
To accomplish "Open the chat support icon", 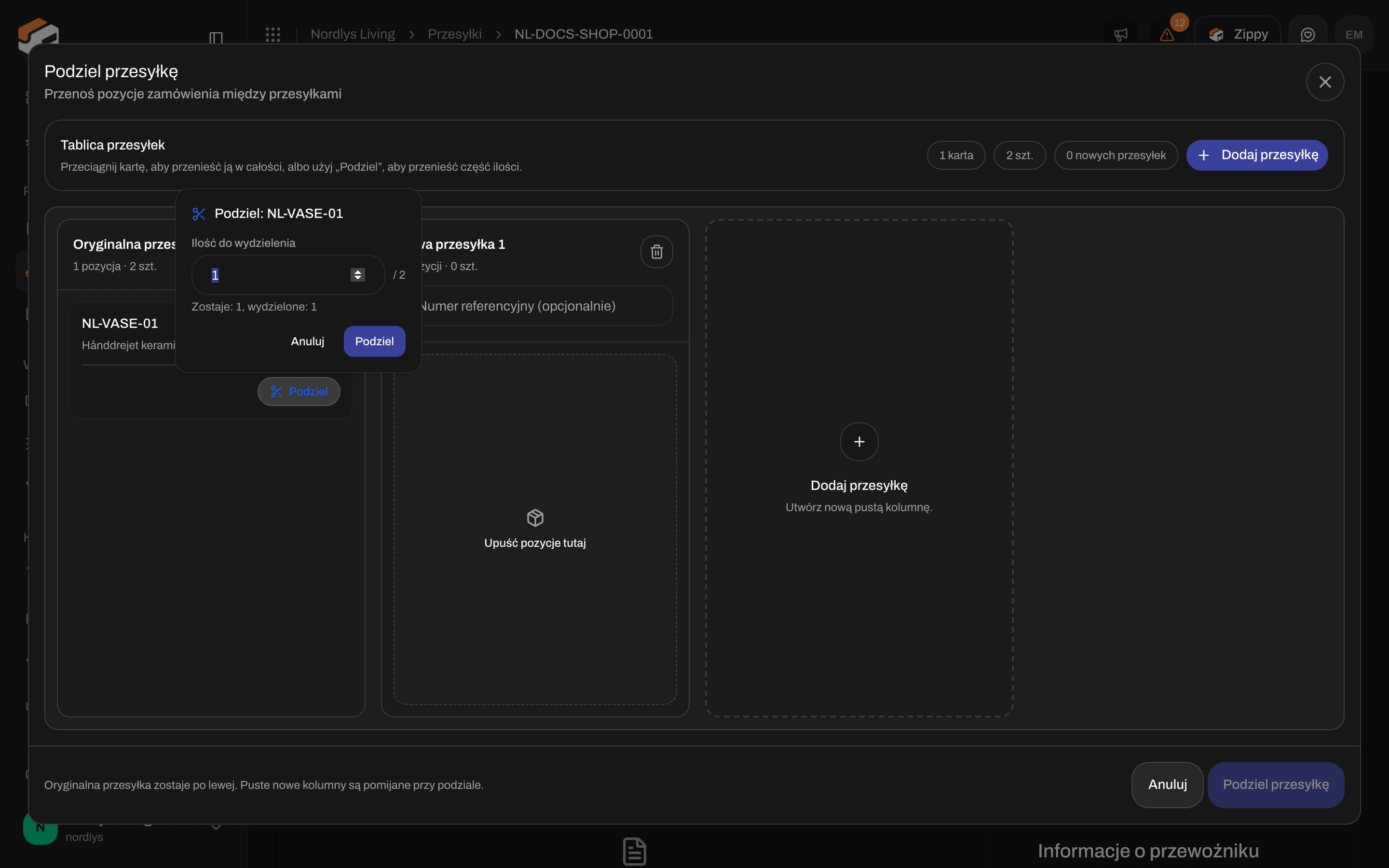I will (1307, 35).
